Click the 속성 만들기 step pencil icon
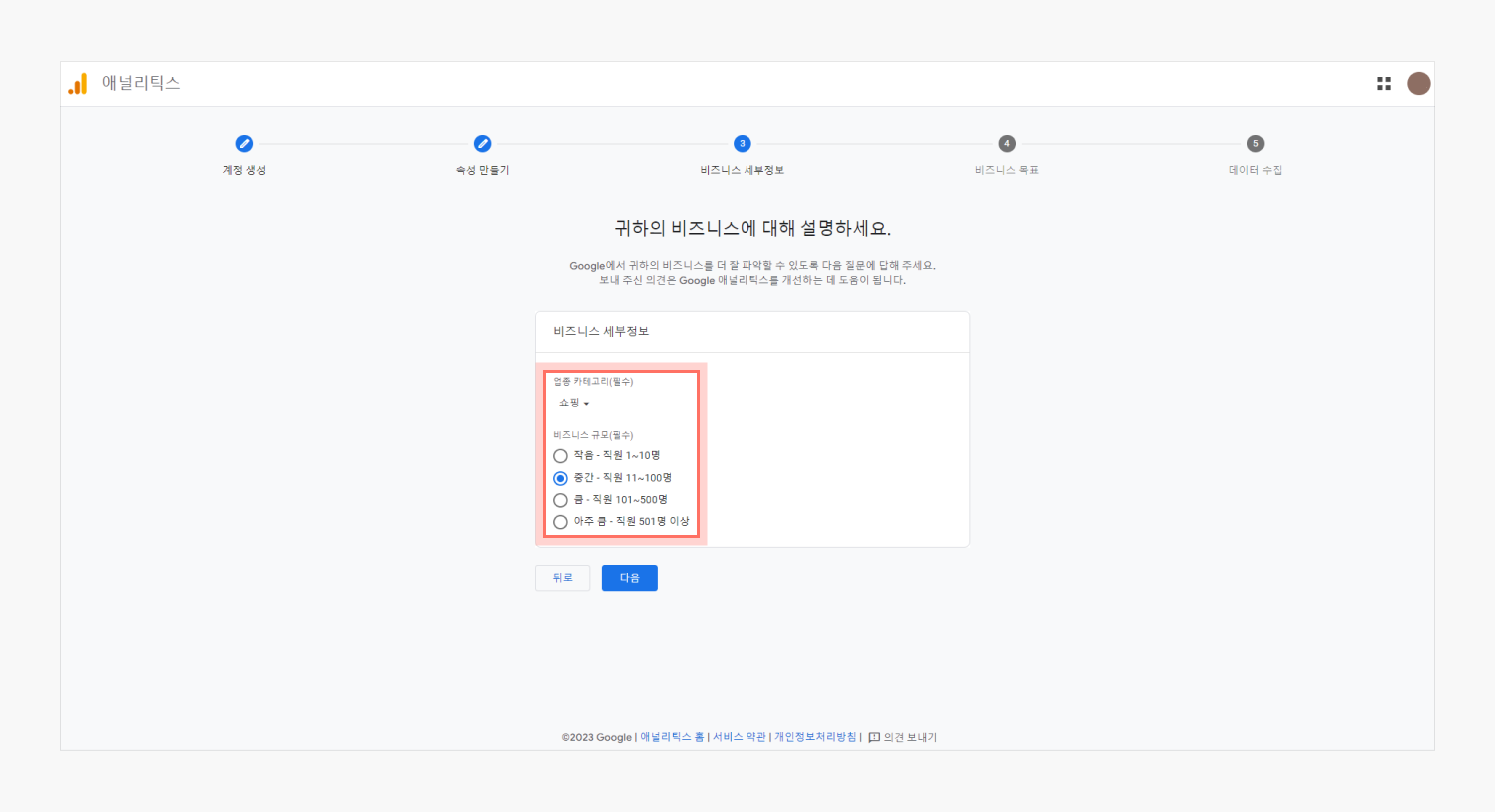Viewport: 1495px width, 812px height. (x=482, y=144)
